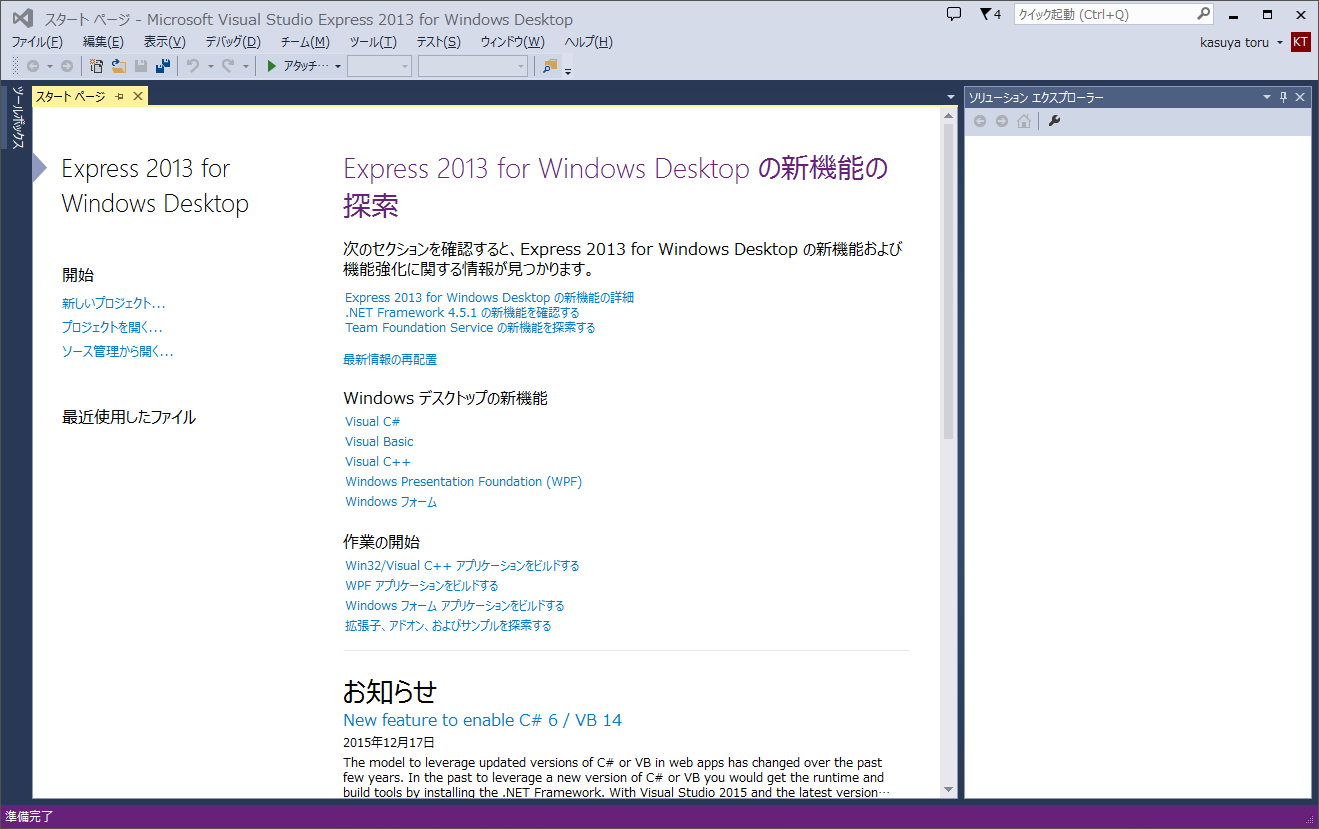
Task: Open kasuya toru account dropdown
Action: pyautogui.click(x=1280, y=42)
